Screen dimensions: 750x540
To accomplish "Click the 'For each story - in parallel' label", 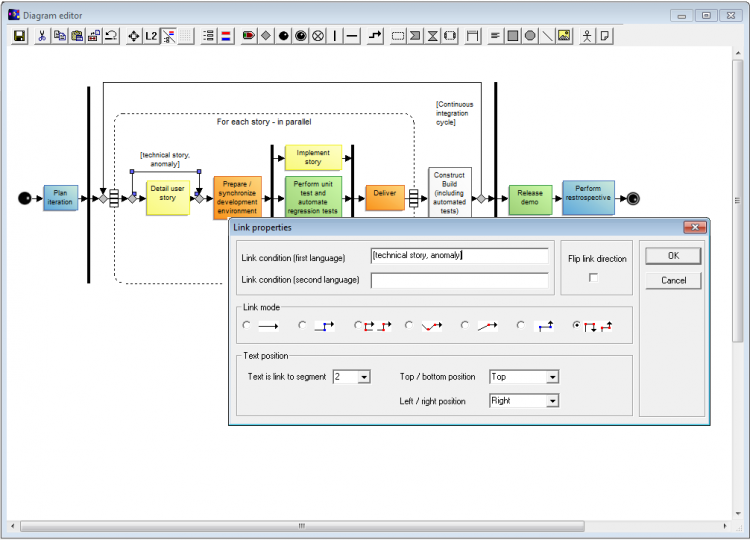I will coord(264,122).
